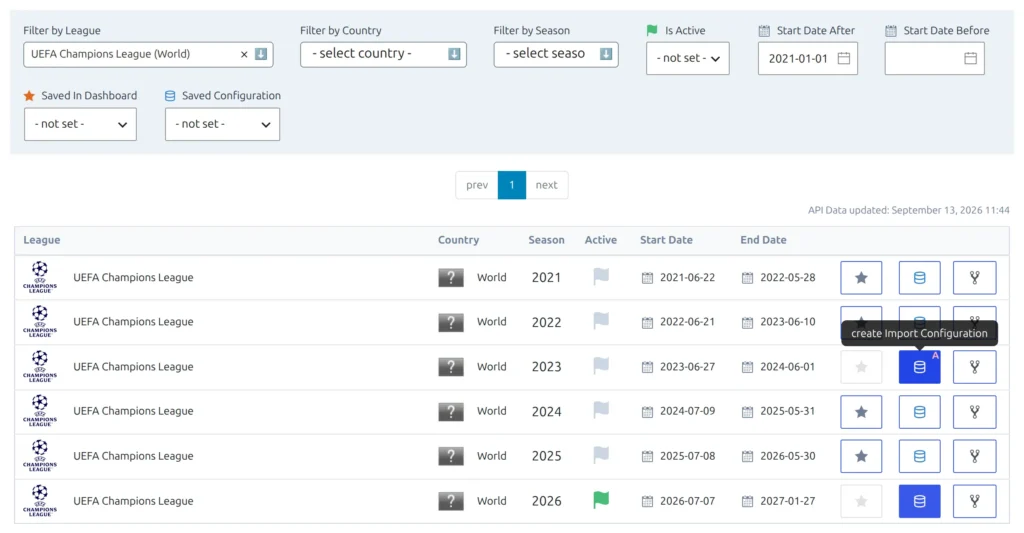This screenshot has height=533, width=1024.
Task: Click start date 2025-07-08
Action: coord(687,456)
